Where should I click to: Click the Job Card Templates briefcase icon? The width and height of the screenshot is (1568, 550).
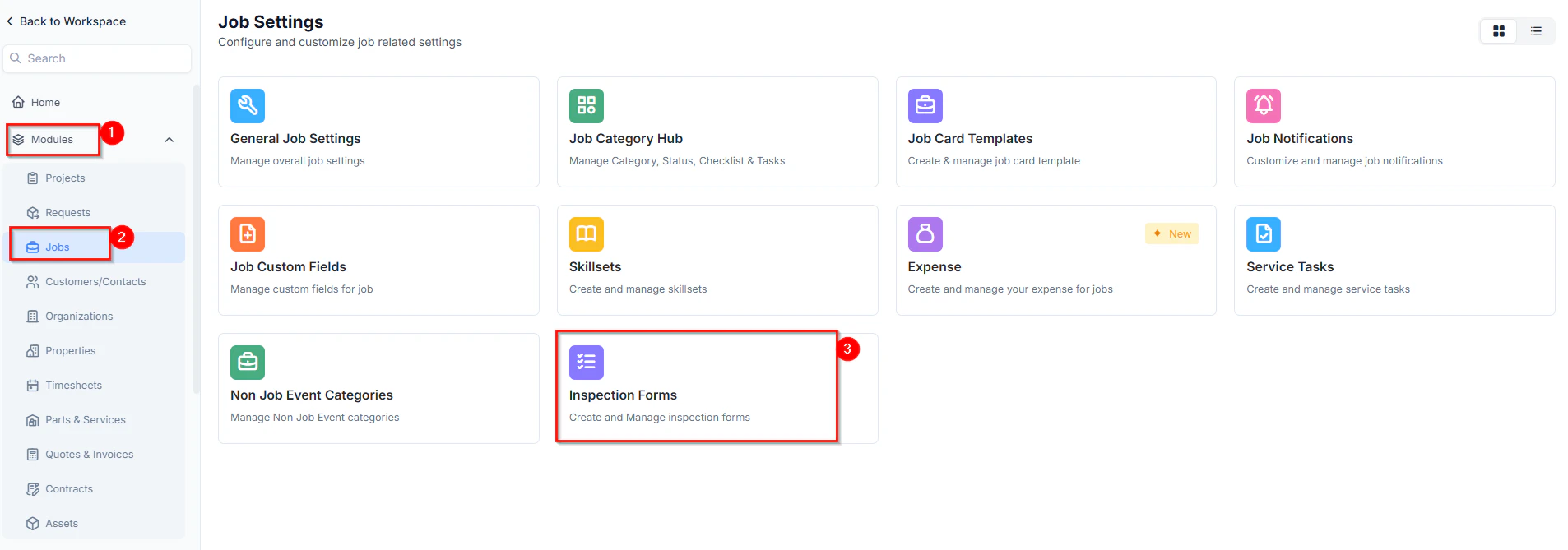tap(925, 106)
